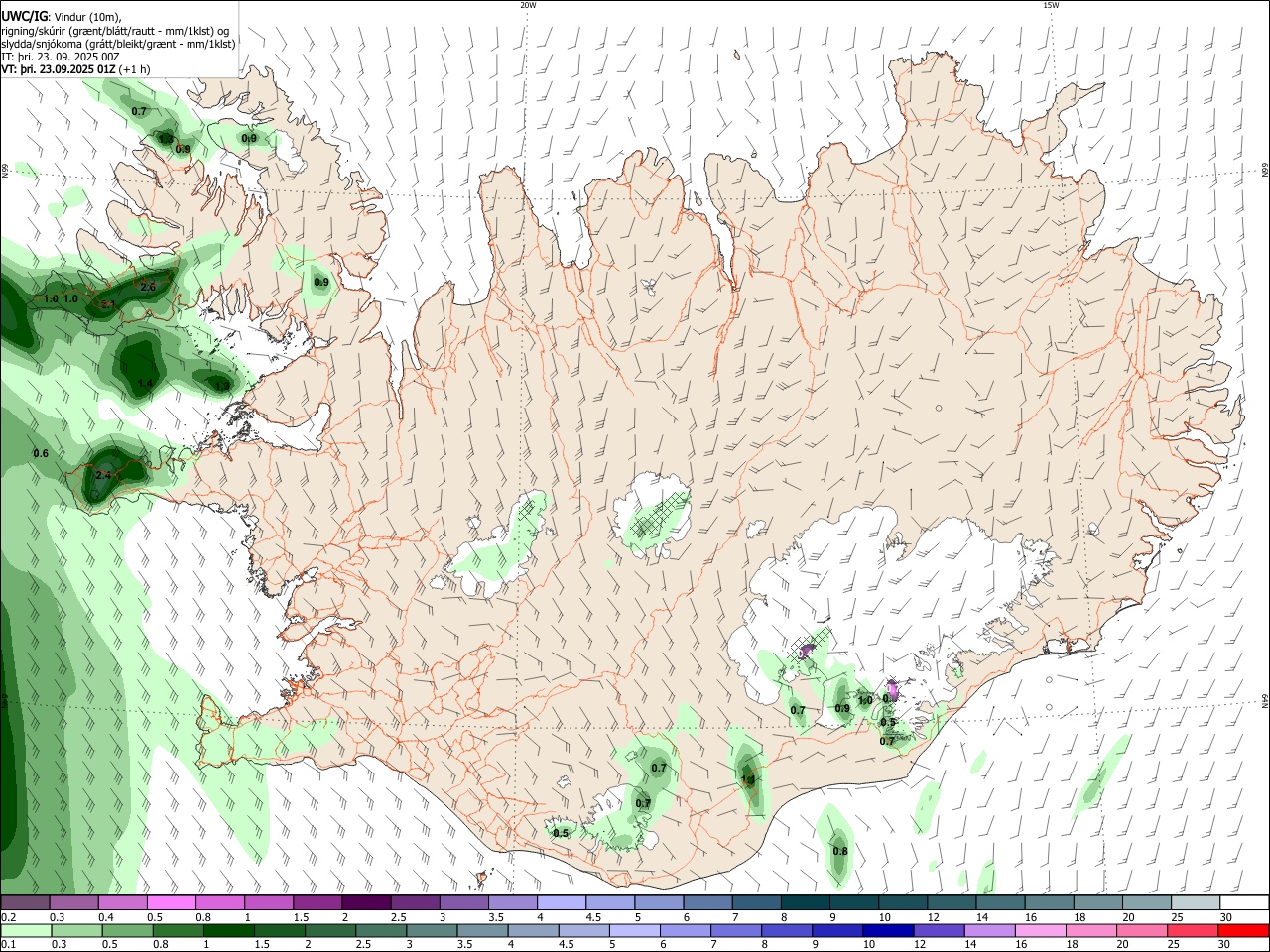1270x952 pixels.
Task: Click the UWC/IG title label
Action: pos(24,16)
